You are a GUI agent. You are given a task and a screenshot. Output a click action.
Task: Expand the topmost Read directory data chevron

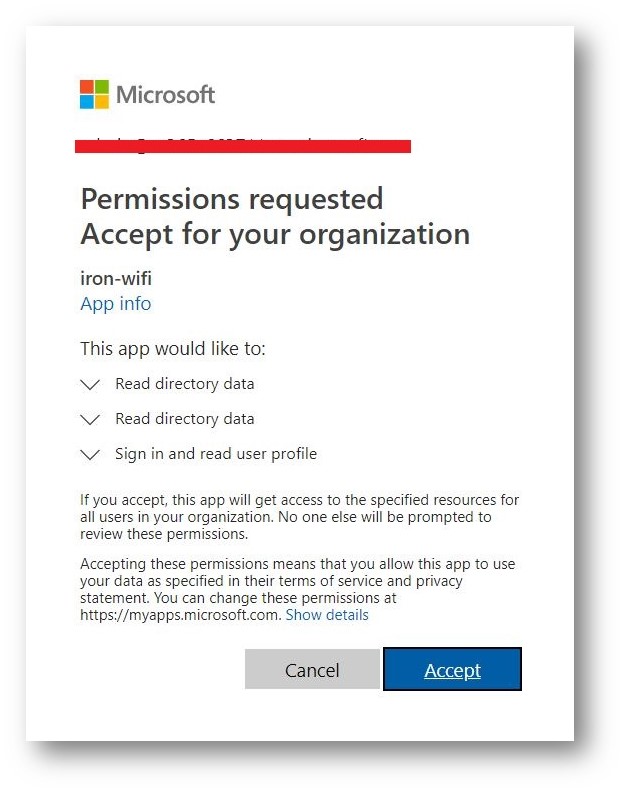pos(90,385)
